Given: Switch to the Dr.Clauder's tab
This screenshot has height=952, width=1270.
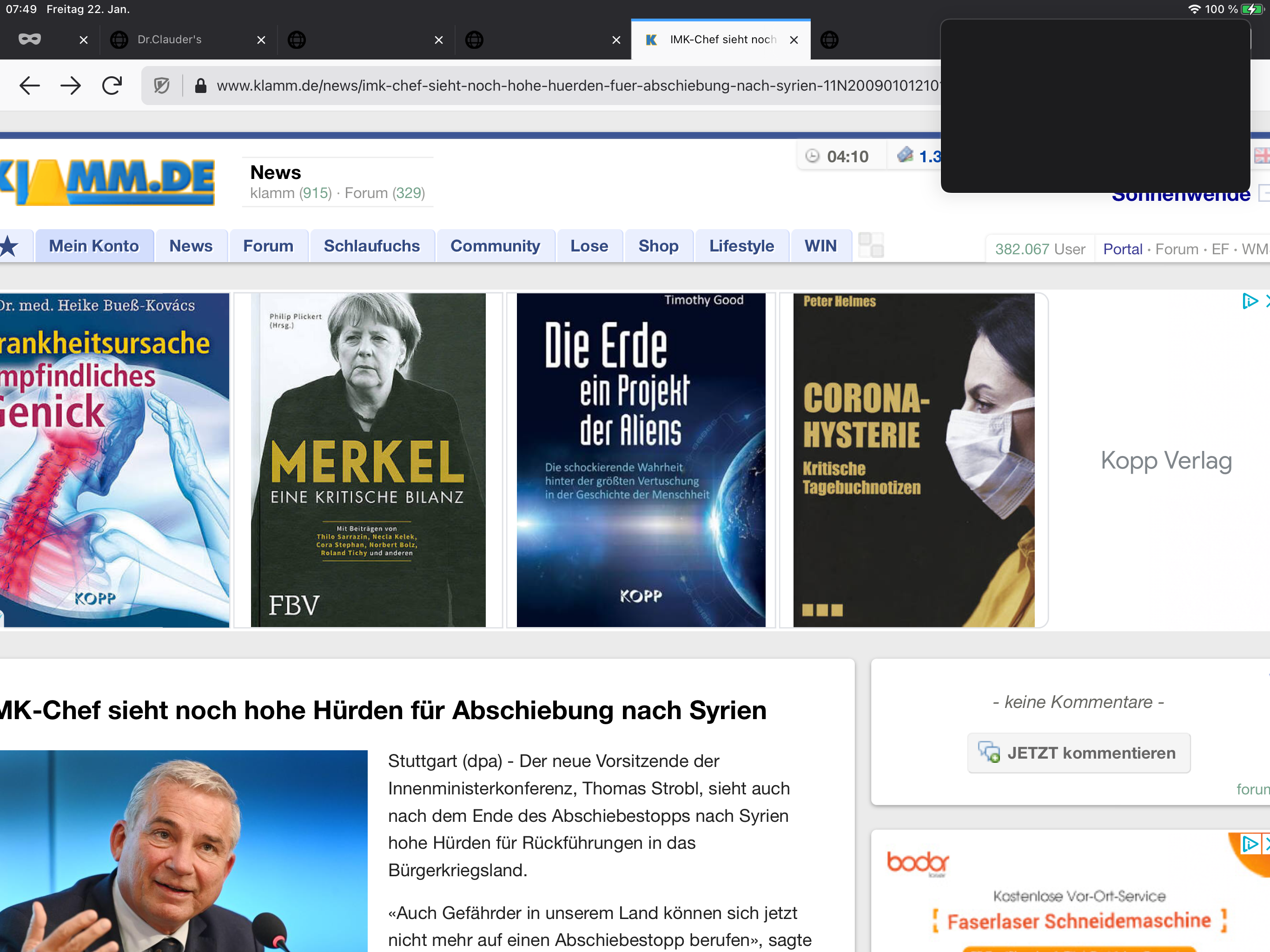Looking at the screenshot, I should (x=169, y=40).
